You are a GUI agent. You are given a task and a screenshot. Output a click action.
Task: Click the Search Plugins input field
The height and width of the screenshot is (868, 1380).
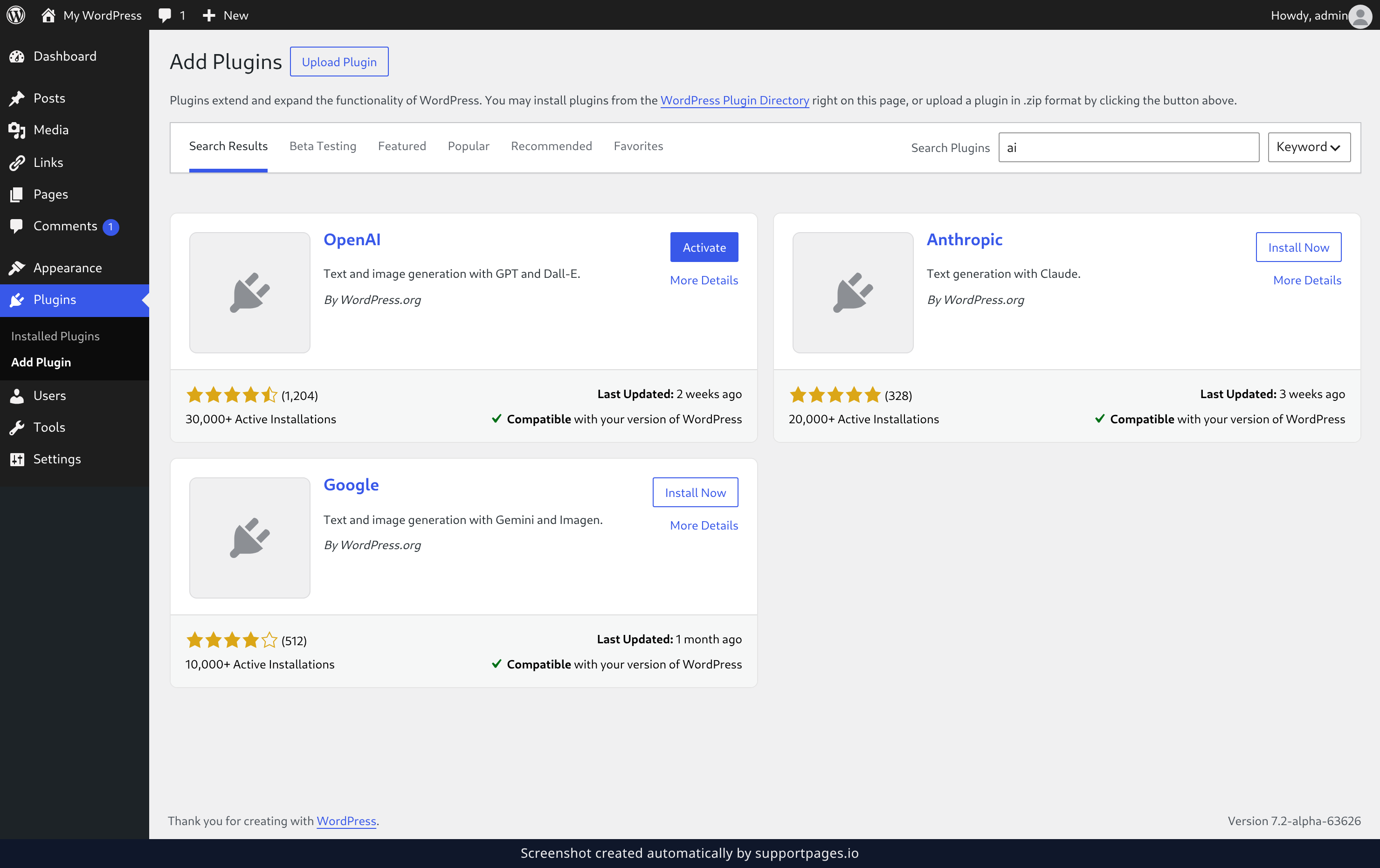pyautogui.click(x=1128, y=147)
